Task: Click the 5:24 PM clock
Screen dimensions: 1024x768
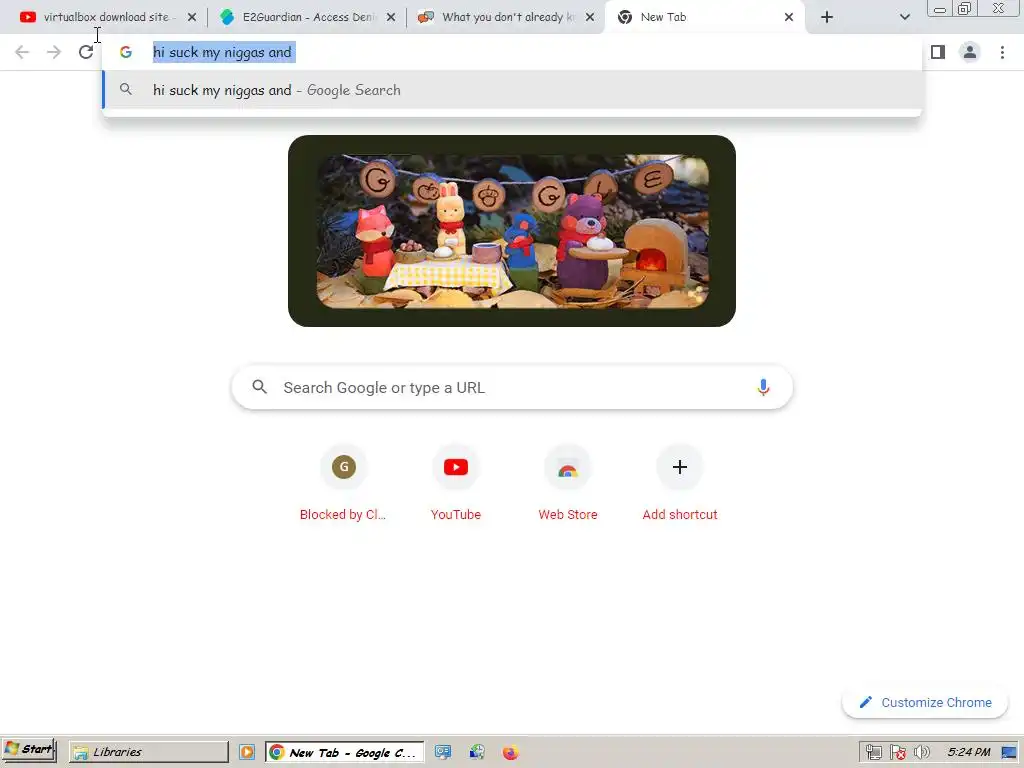Action: pos(968,752)
